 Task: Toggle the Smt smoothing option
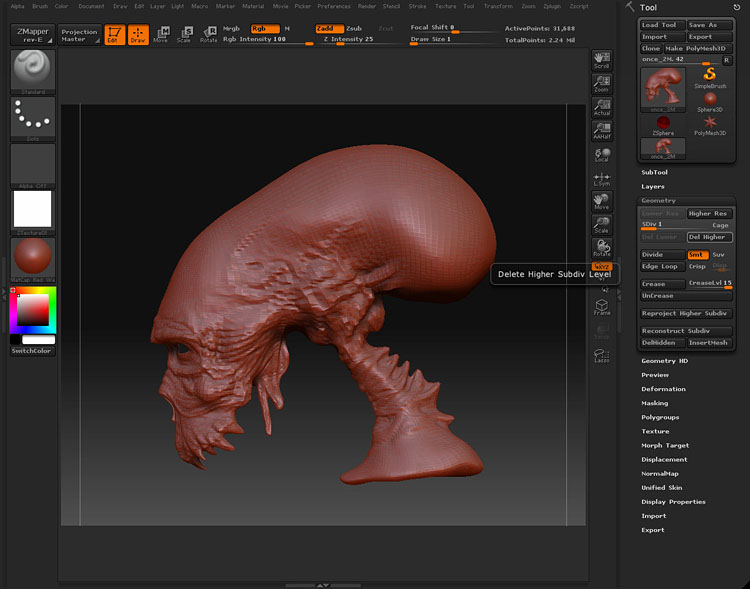click(x=697, y=255)
